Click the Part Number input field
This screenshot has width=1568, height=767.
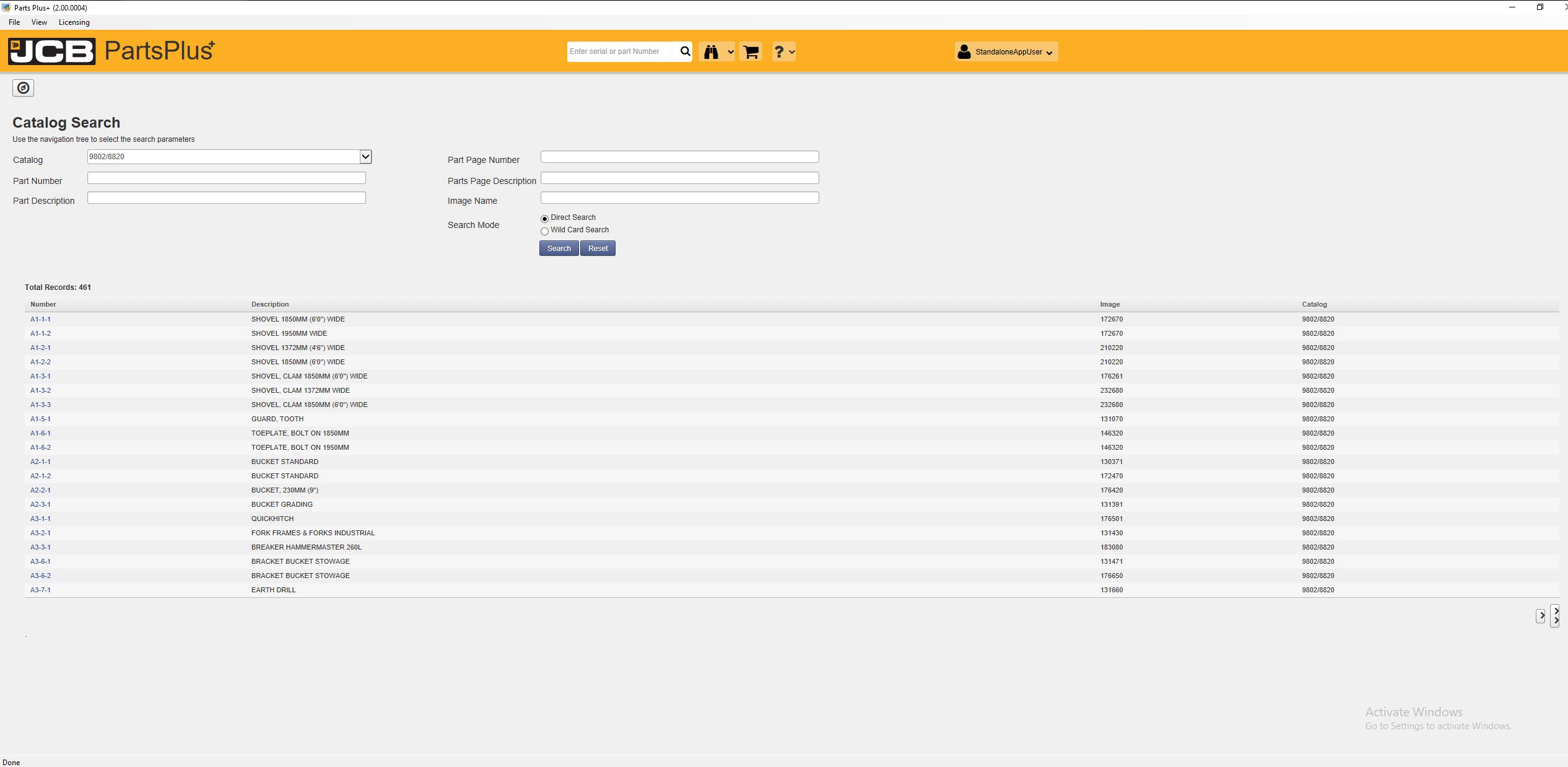click(226, 178)
